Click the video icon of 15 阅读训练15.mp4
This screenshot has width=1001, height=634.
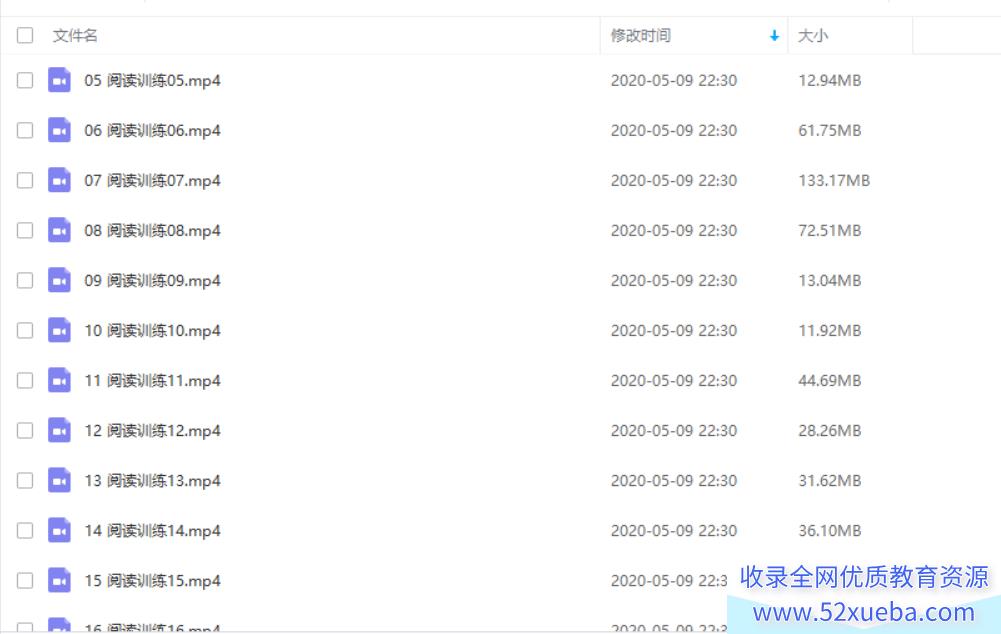59,580
